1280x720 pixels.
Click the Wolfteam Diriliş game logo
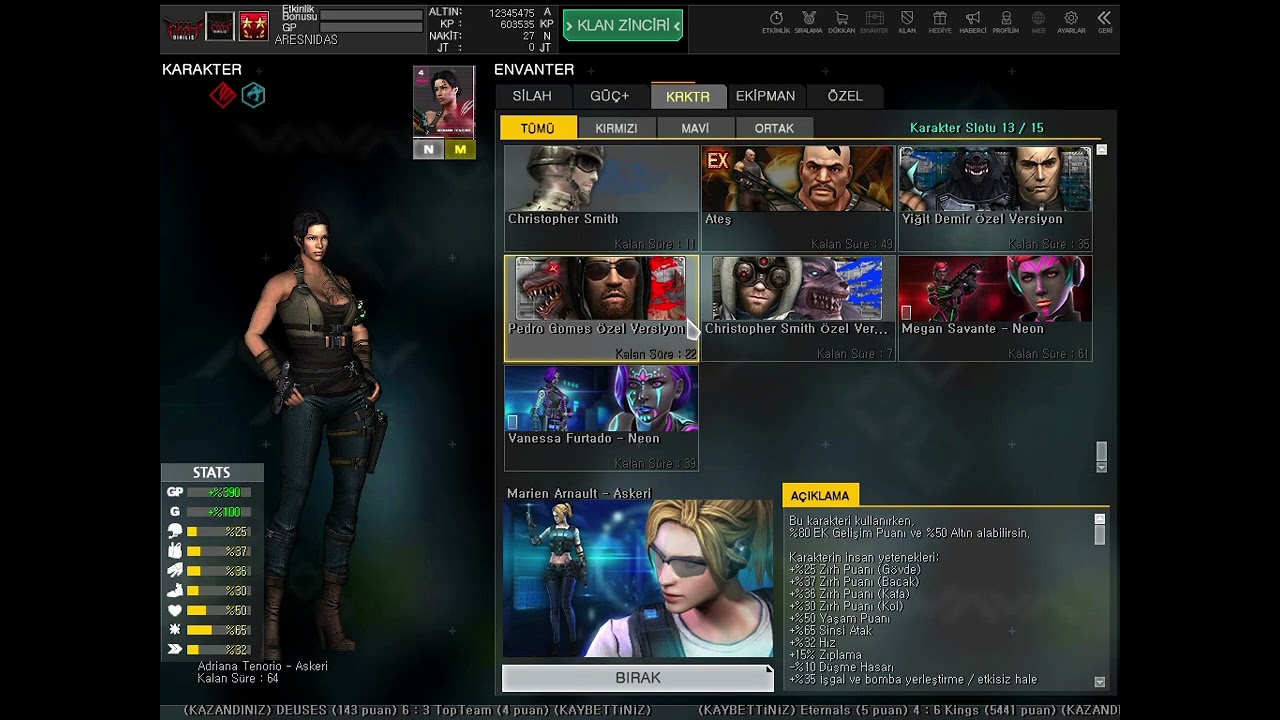click(183, 27)
